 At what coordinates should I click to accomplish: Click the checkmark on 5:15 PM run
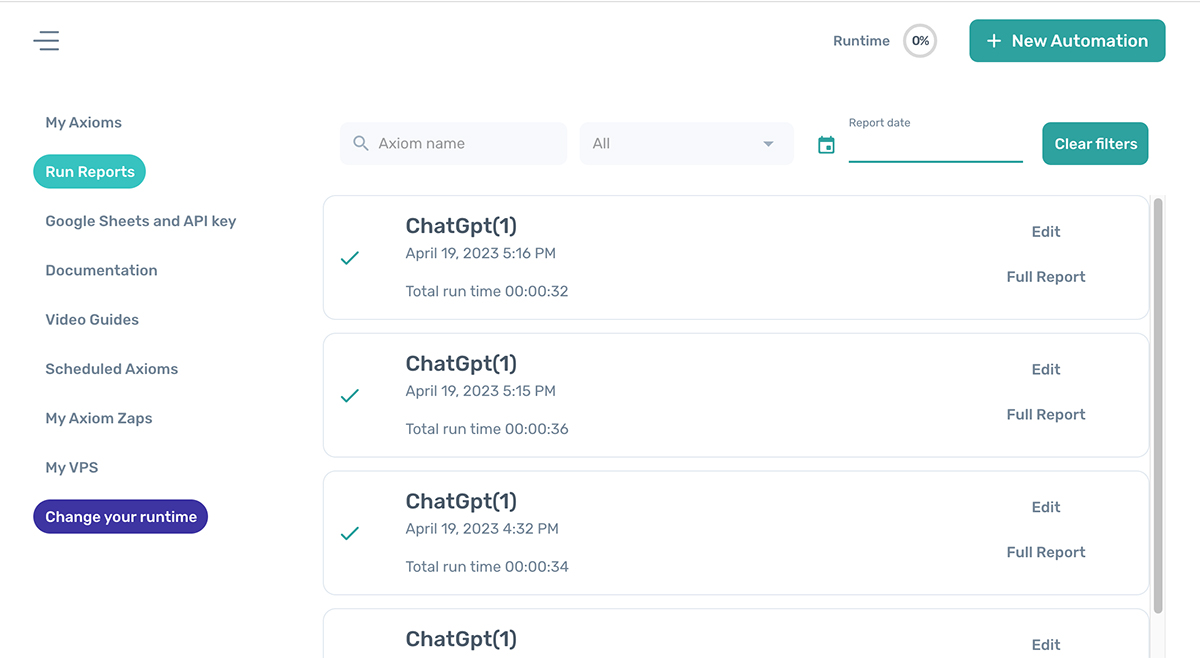[x=350, y=396]
